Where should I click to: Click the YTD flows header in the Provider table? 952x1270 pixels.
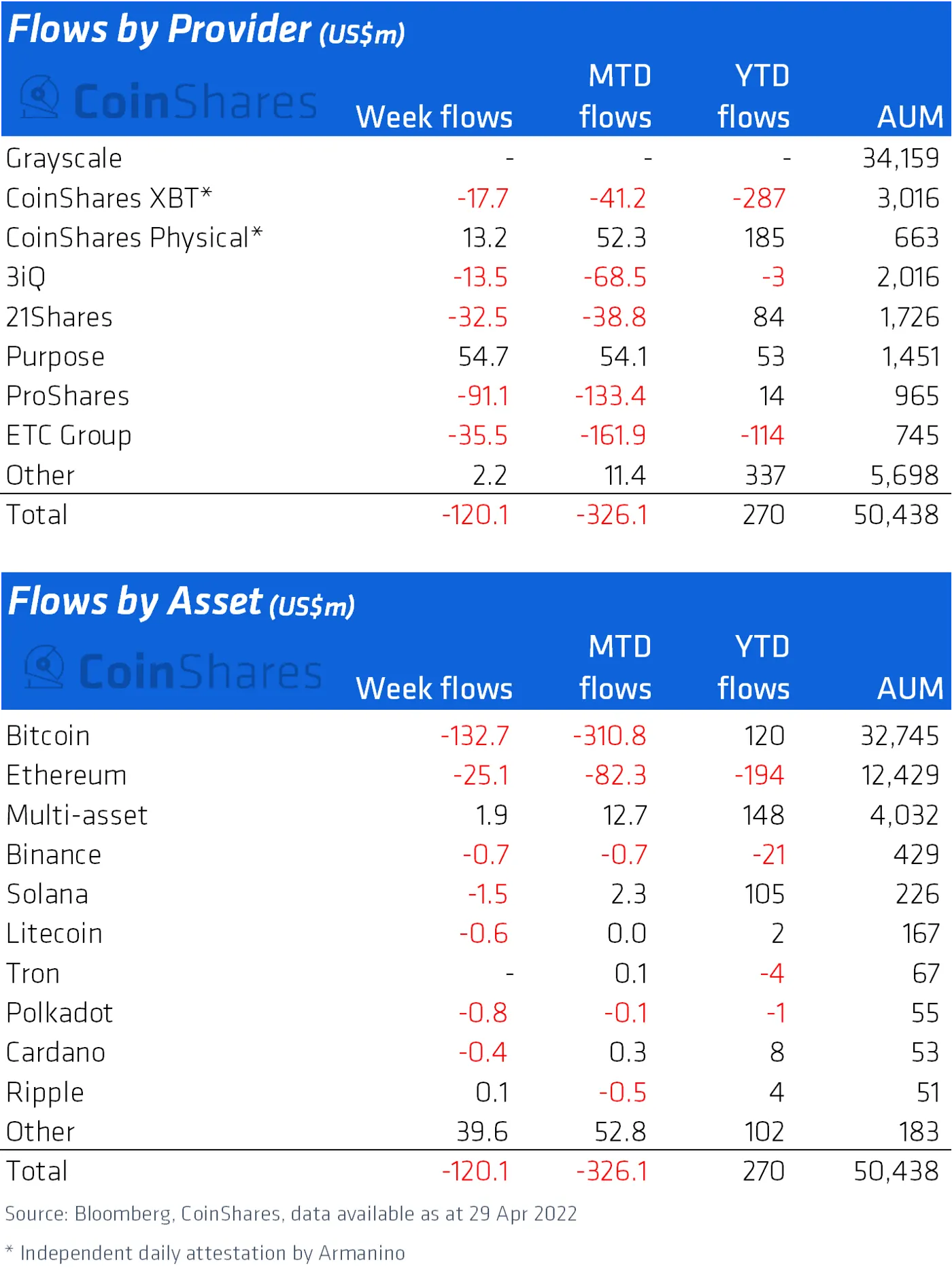point(755,97)
